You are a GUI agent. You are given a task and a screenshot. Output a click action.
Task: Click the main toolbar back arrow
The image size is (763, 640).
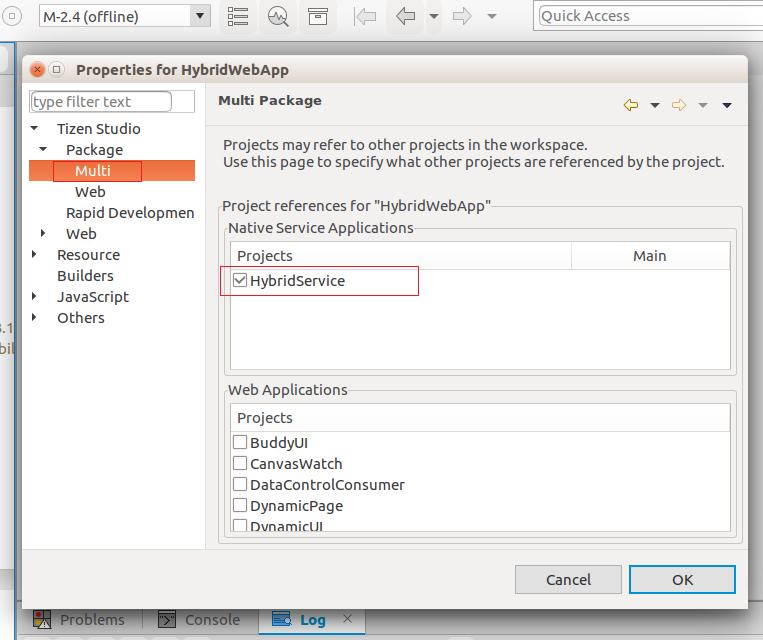(405, 16)
